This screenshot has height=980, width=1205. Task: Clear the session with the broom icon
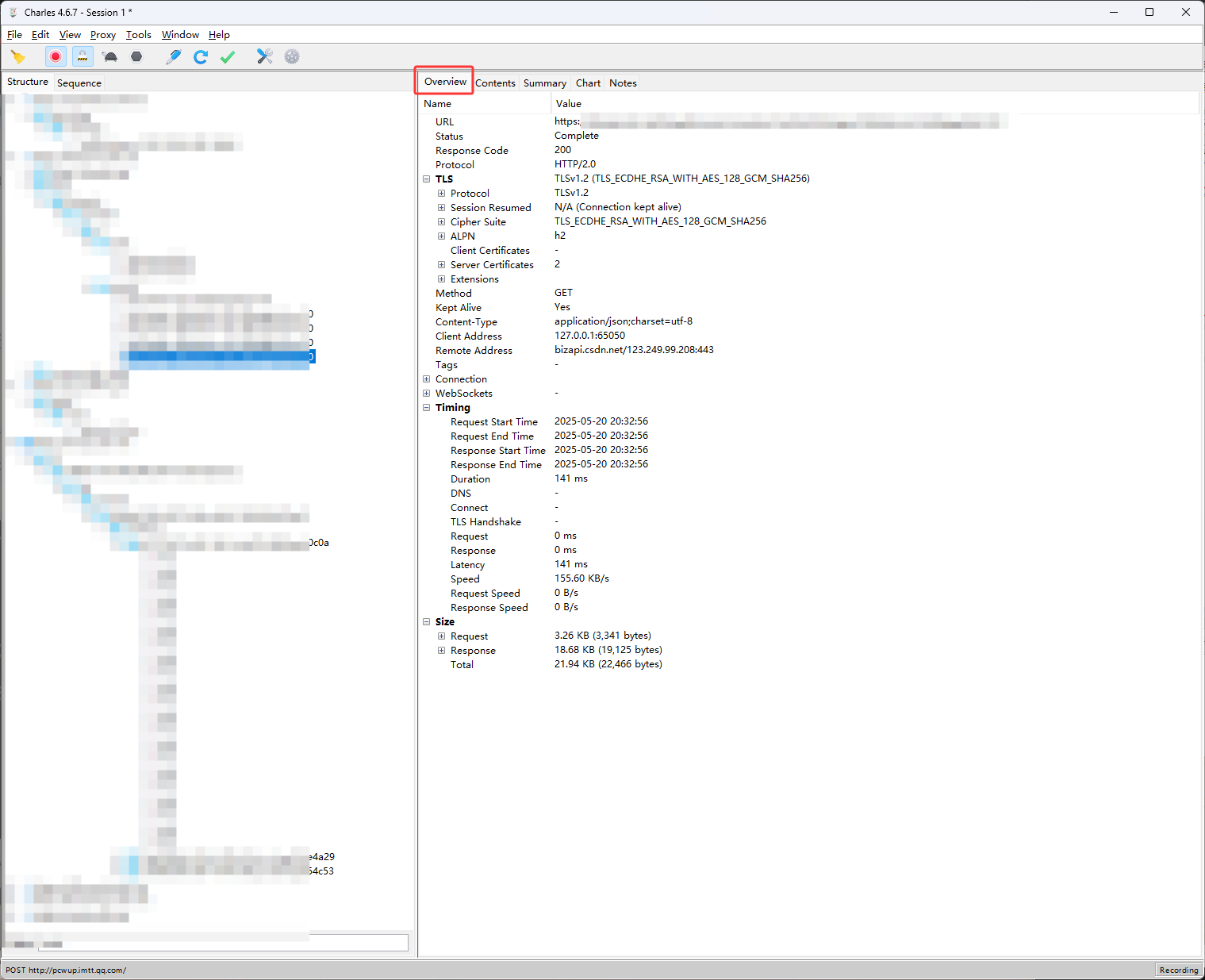(17, 56)
